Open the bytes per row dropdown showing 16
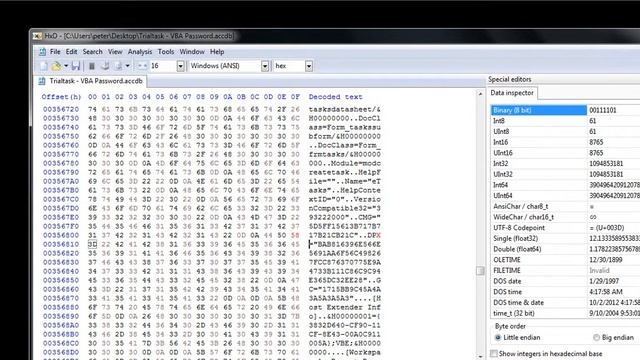 180,66
